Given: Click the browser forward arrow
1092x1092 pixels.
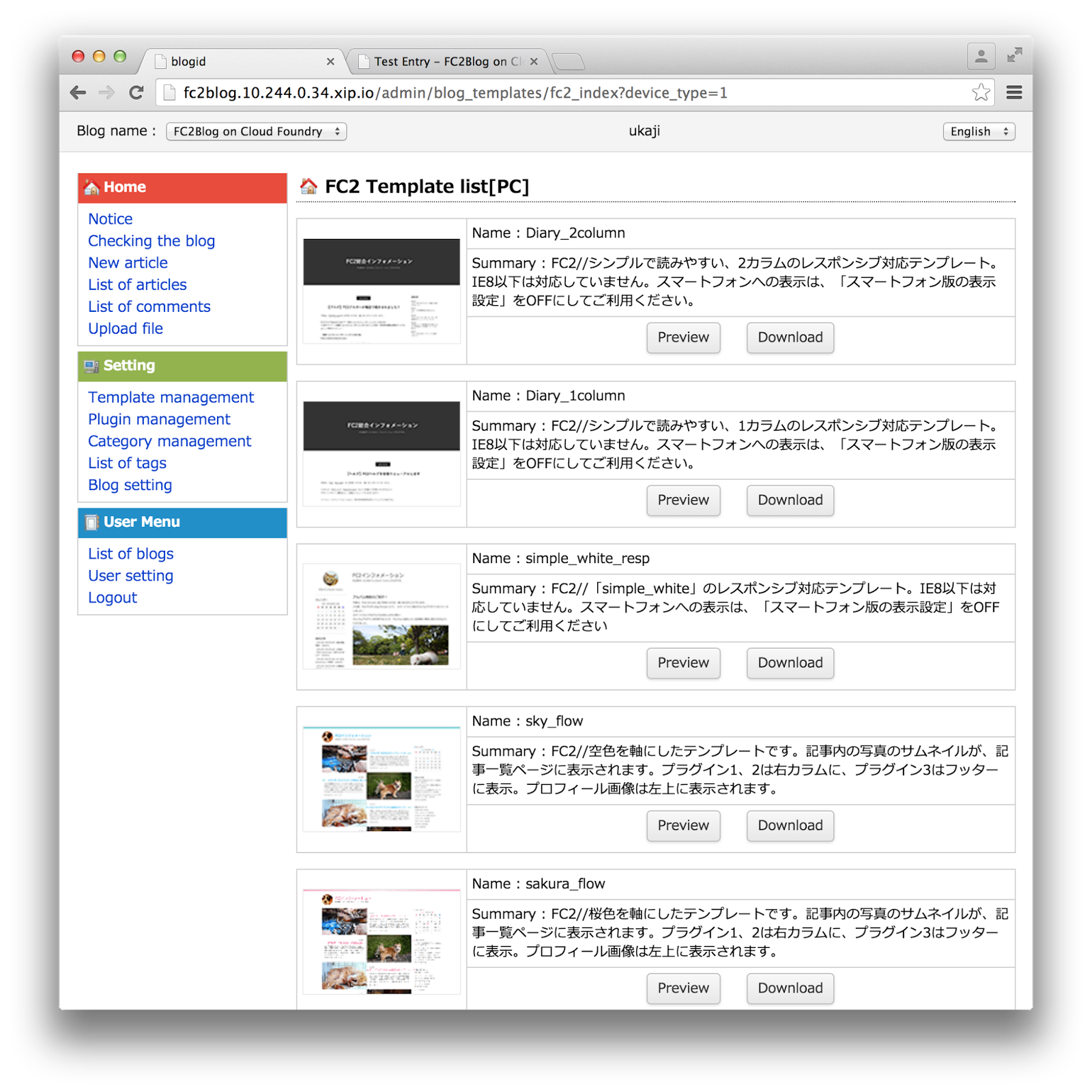Looking at the screenshot, I should [106, 93].
